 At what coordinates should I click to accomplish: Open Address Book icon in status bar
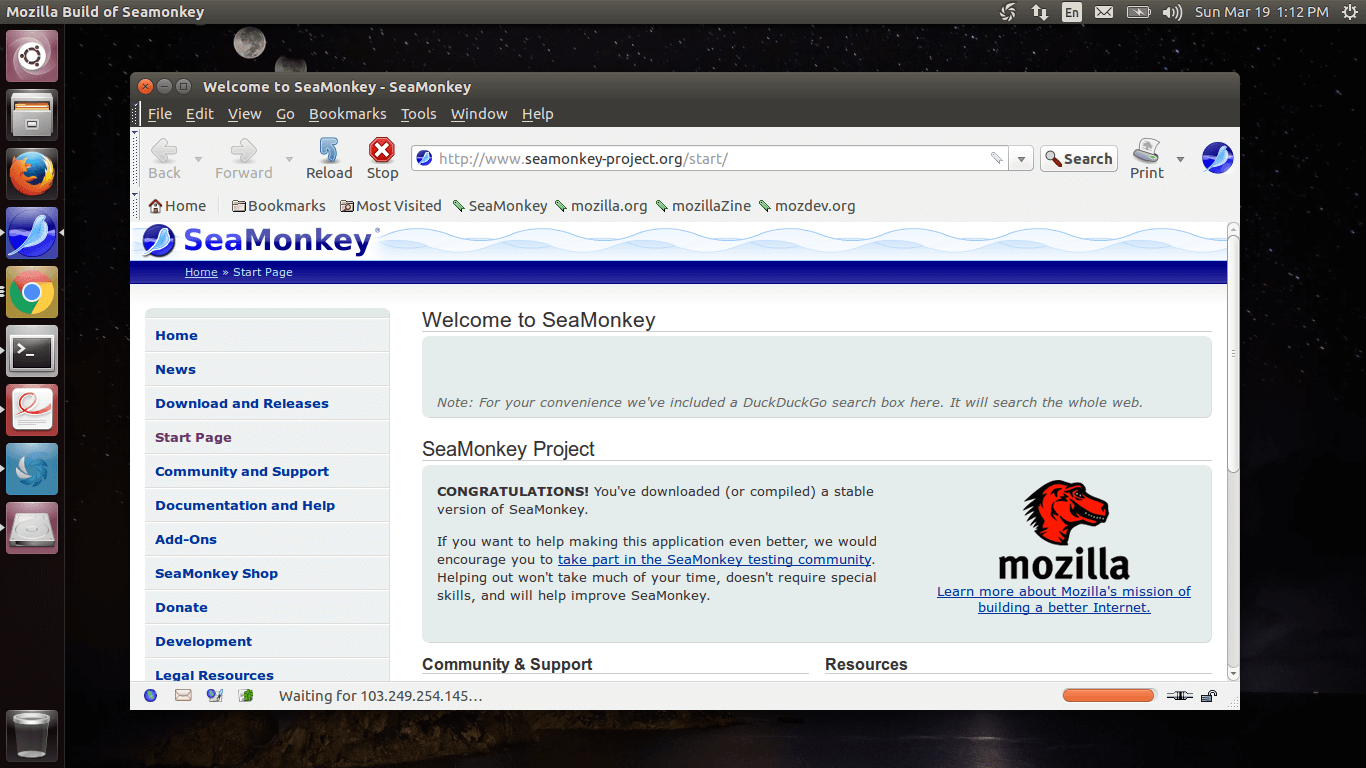click(246, 695)
